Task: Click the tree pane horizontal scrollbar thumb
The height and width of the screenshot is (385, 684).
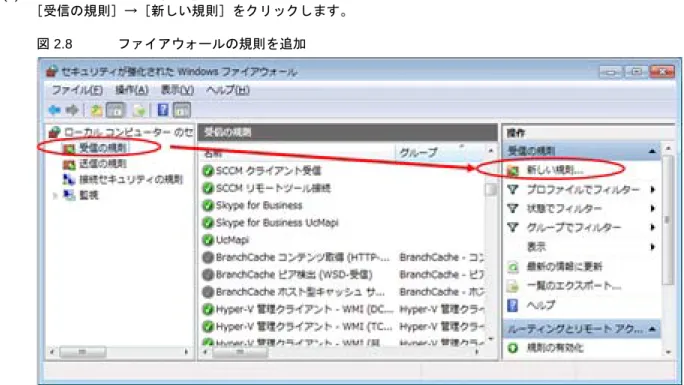Action: click(82, 352)
